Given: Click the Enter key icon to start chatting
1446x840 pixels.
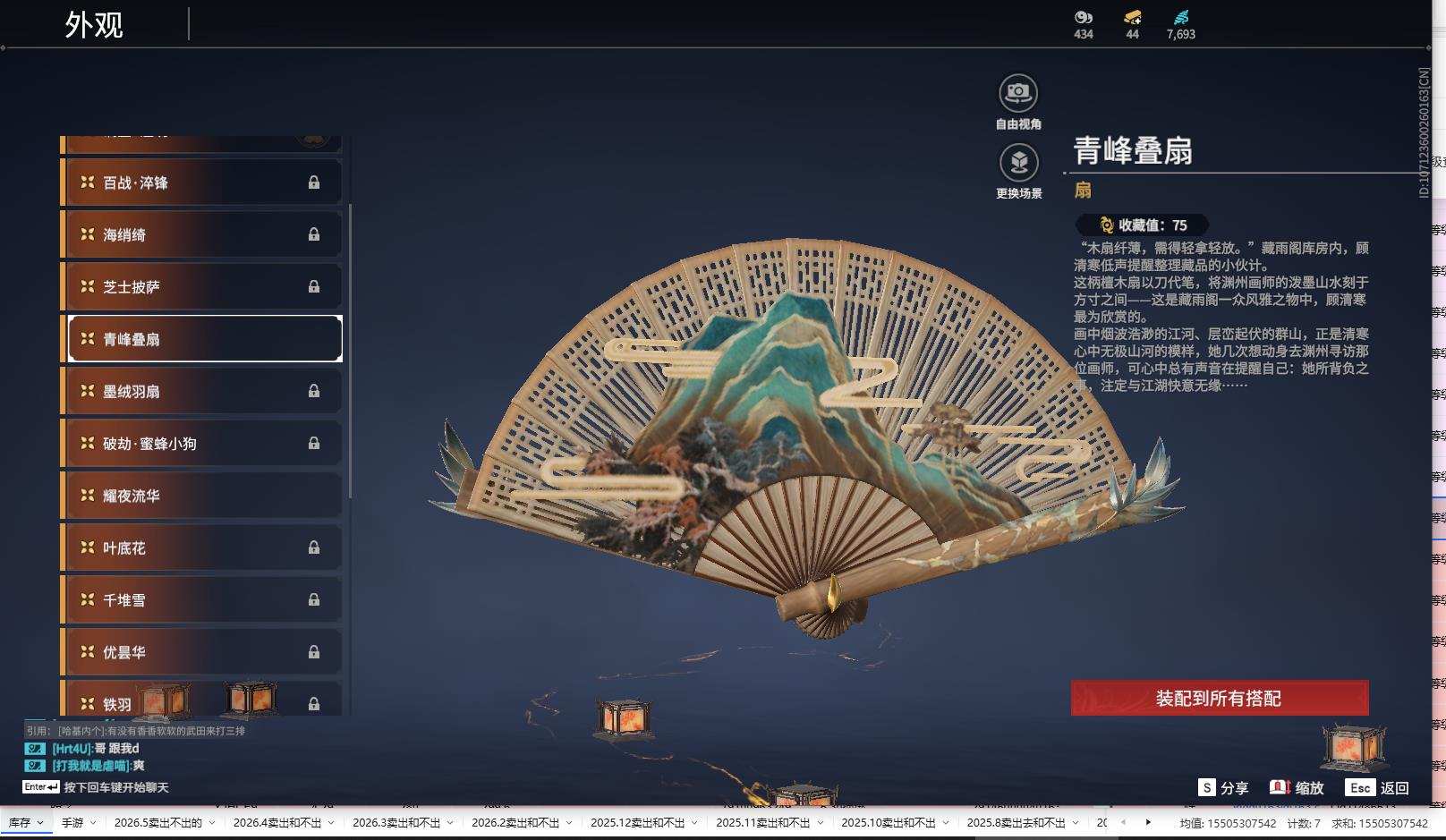Looking at the screenshot, I should 41,787.
